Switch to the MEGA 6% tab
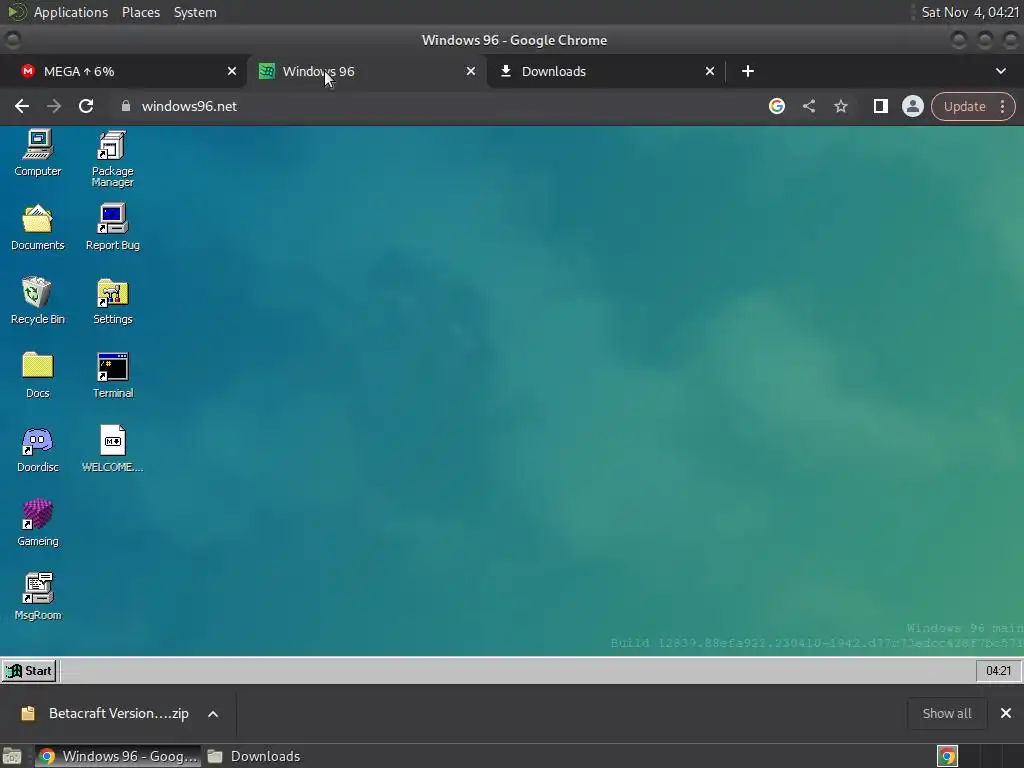 point(122,71)
